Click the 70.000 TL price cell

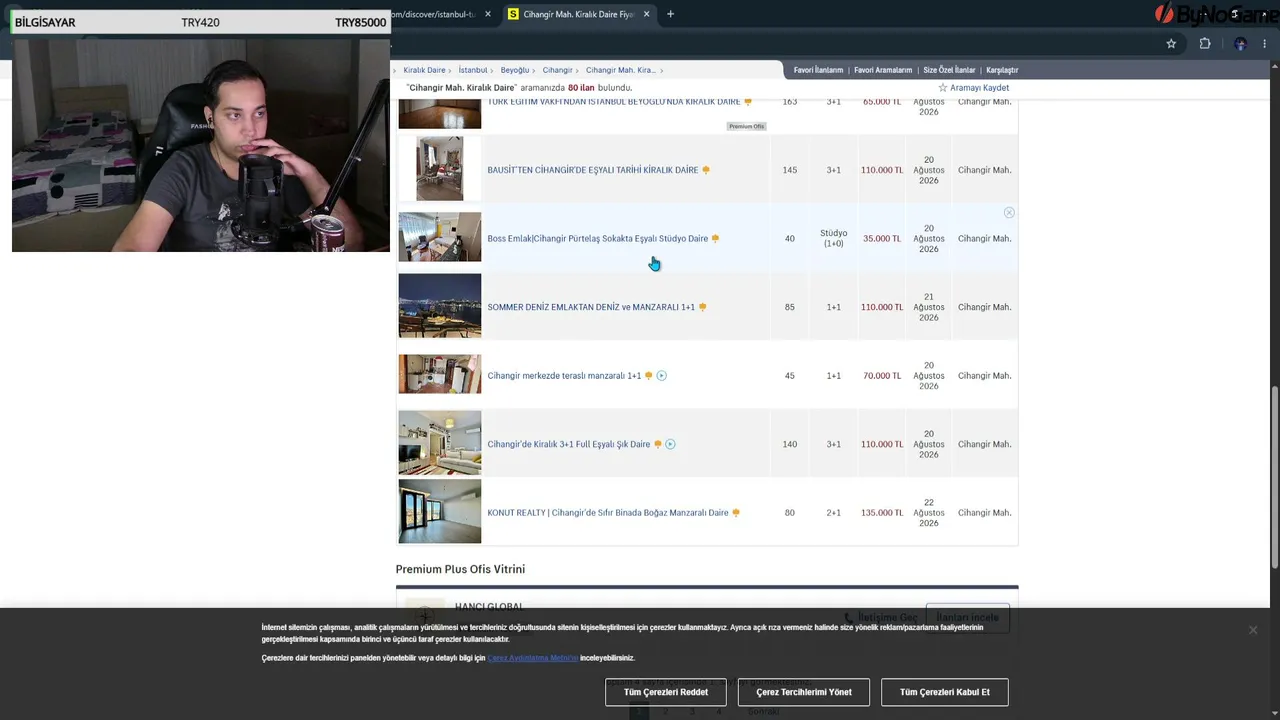click(882, 376)
